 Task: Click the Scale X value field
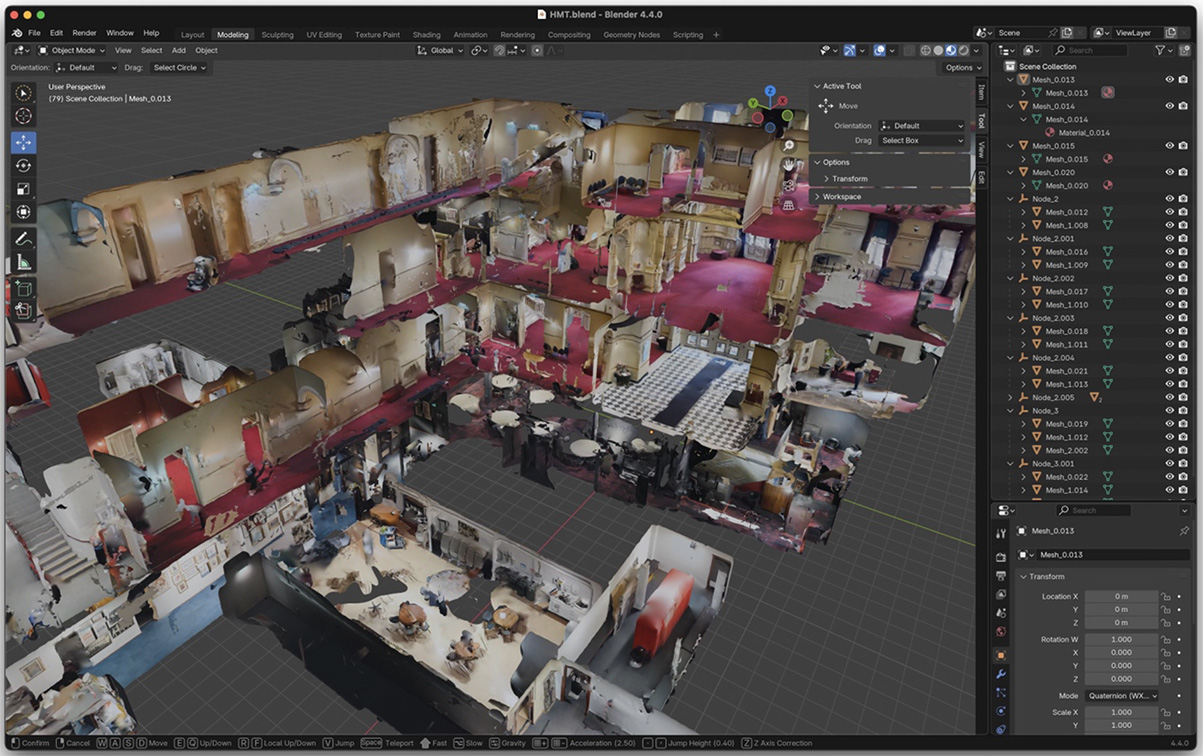click(1121, 712)
